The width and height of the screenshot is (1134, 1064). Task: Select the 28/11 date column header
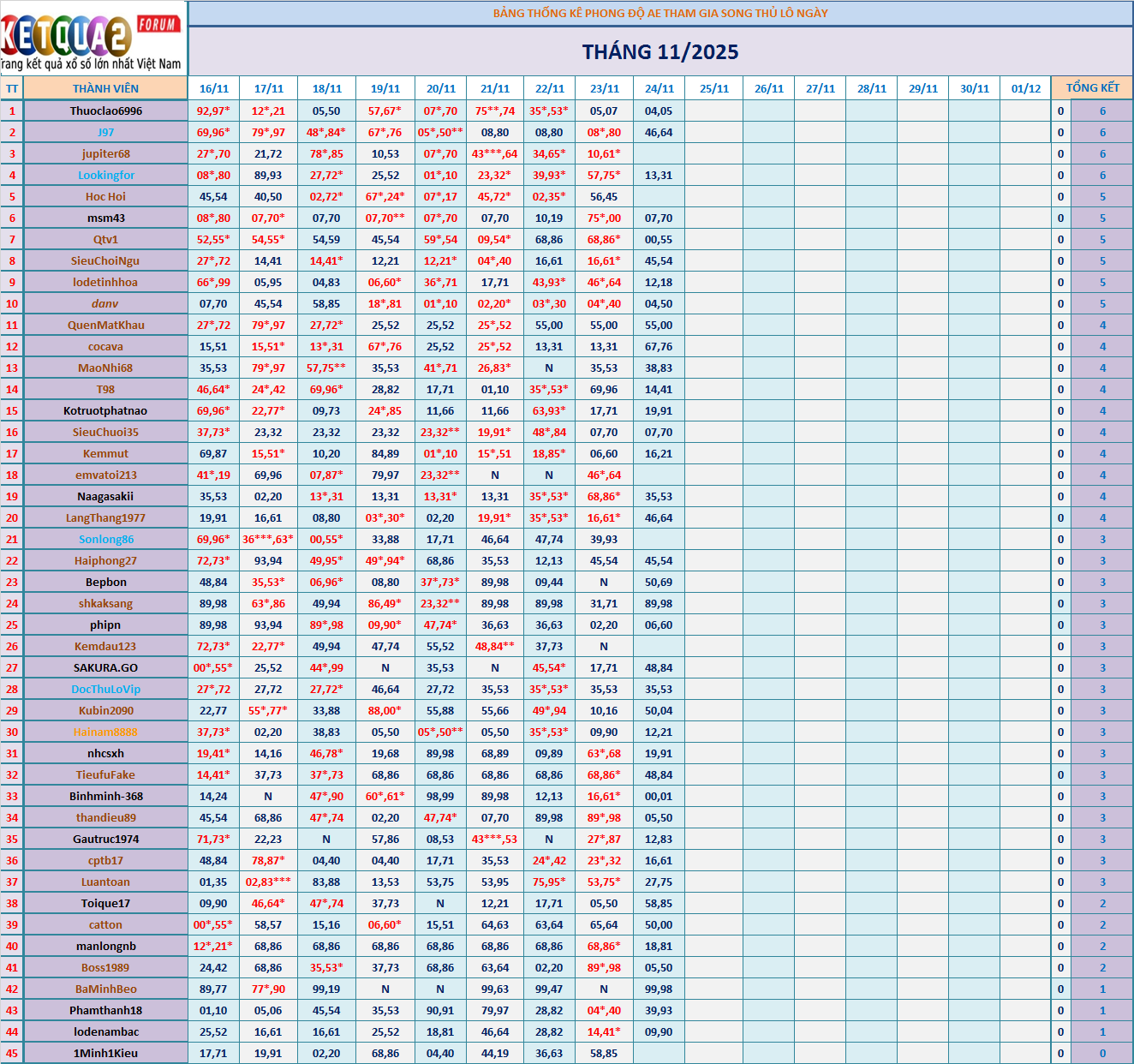(871, 88)
